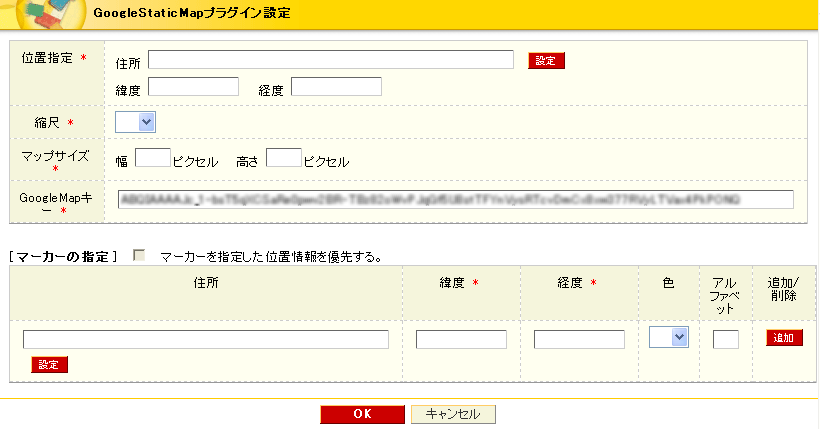The height and width of the screenshot is (429, 820).
Task: Click the 縮尺 label
Action: (47, 123)
